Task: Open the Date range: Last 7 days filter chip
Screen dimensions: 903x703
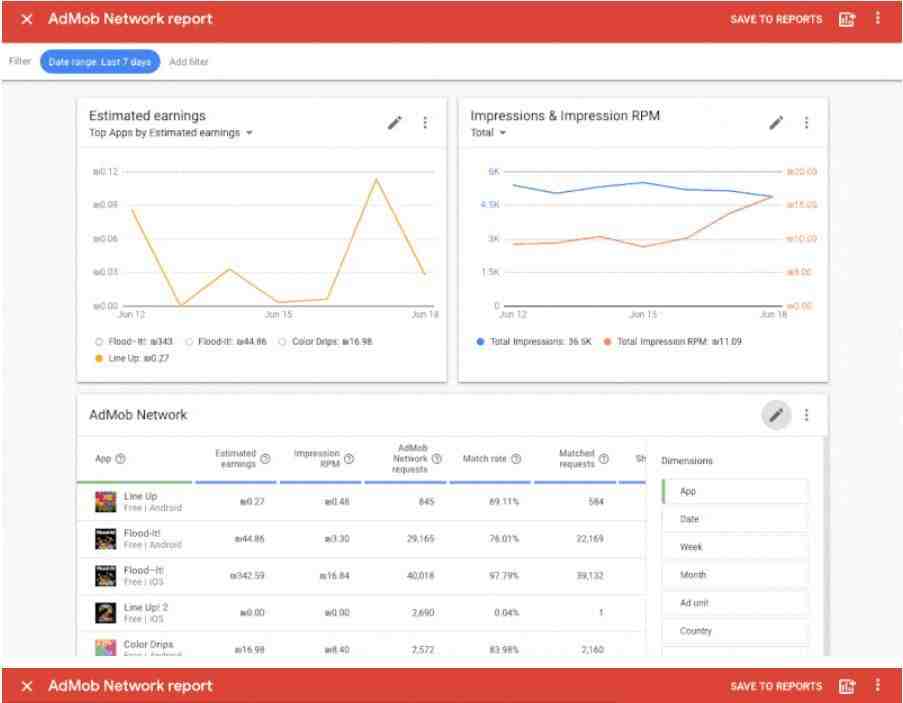Action: point(100,62)
